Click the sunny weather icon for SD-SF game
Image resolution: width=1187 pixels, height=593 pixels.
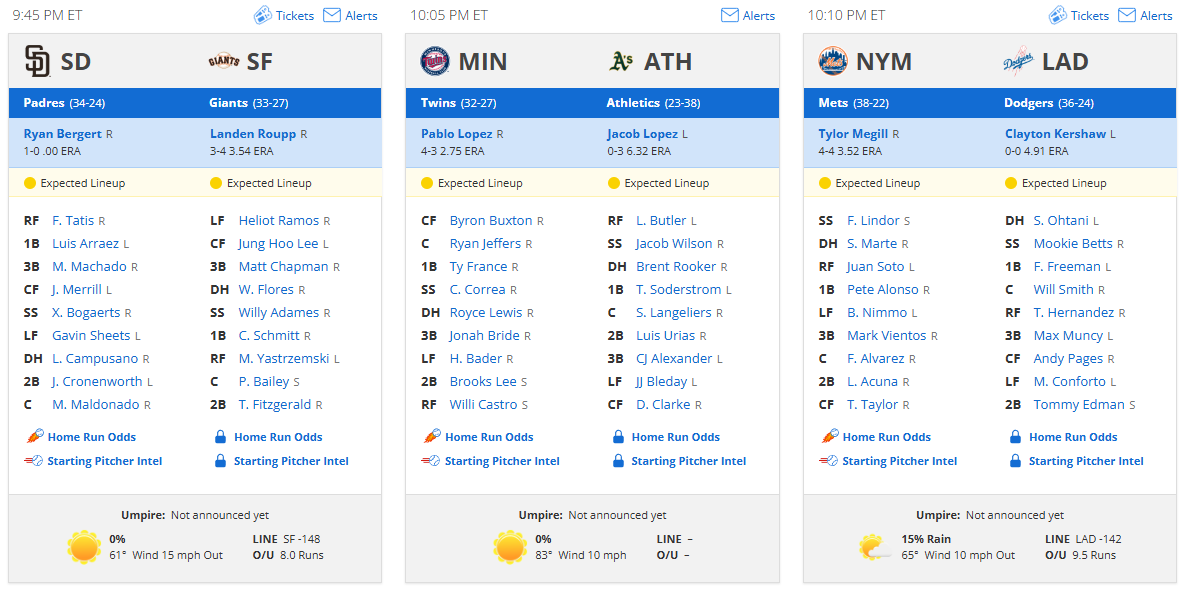[83, 548]
